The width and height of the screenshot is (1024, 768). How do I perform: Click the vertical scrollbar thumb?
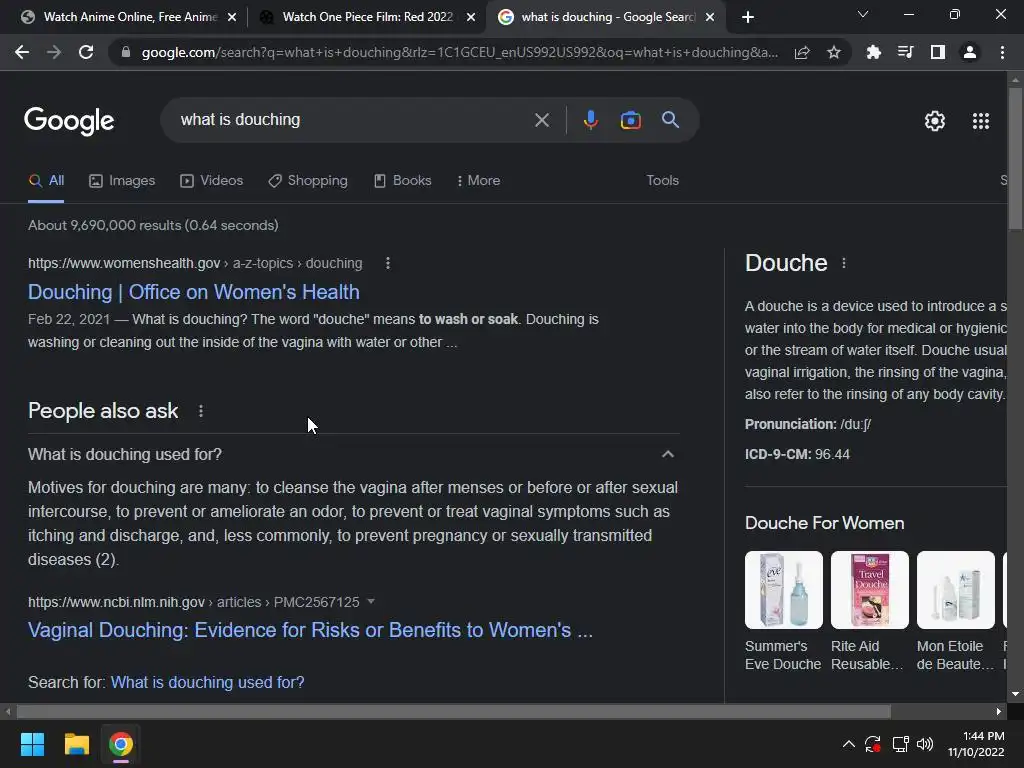[x=1015, y=159]
